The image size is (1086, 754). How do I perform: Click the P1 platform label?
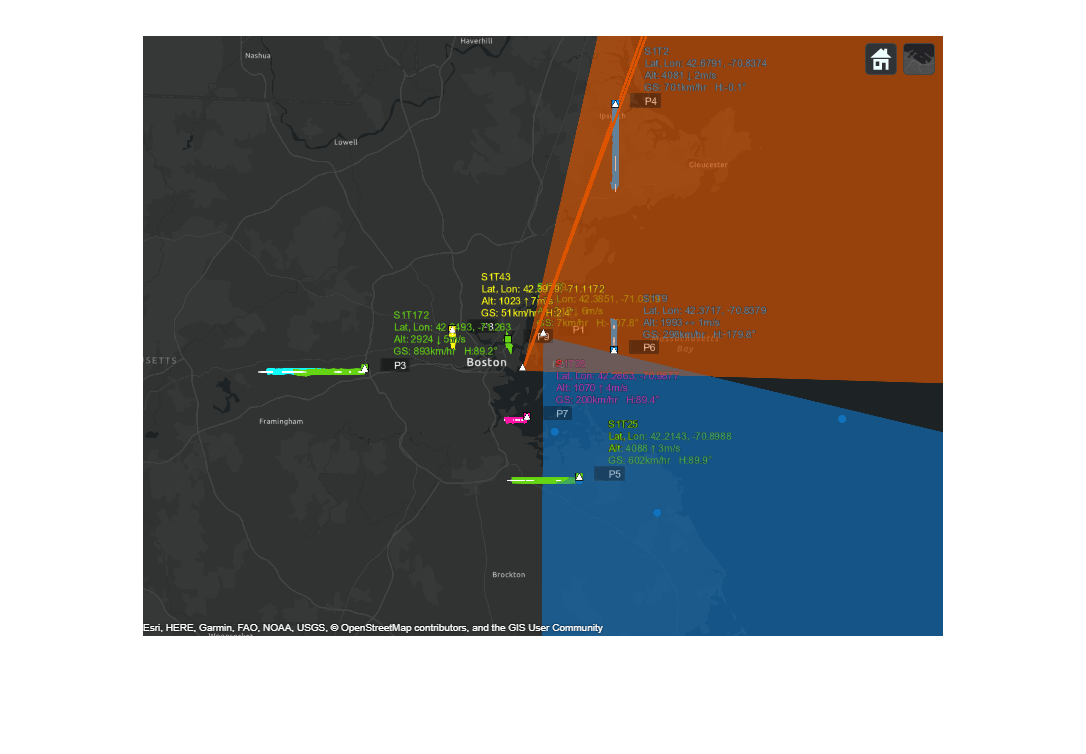578,328
